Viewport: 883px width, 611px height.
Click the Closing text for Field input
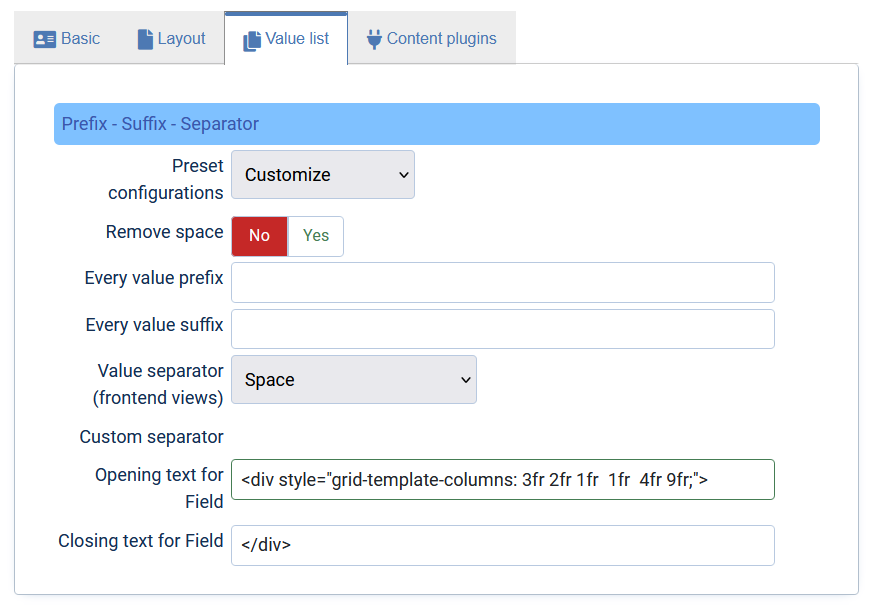tap(503, 545)
